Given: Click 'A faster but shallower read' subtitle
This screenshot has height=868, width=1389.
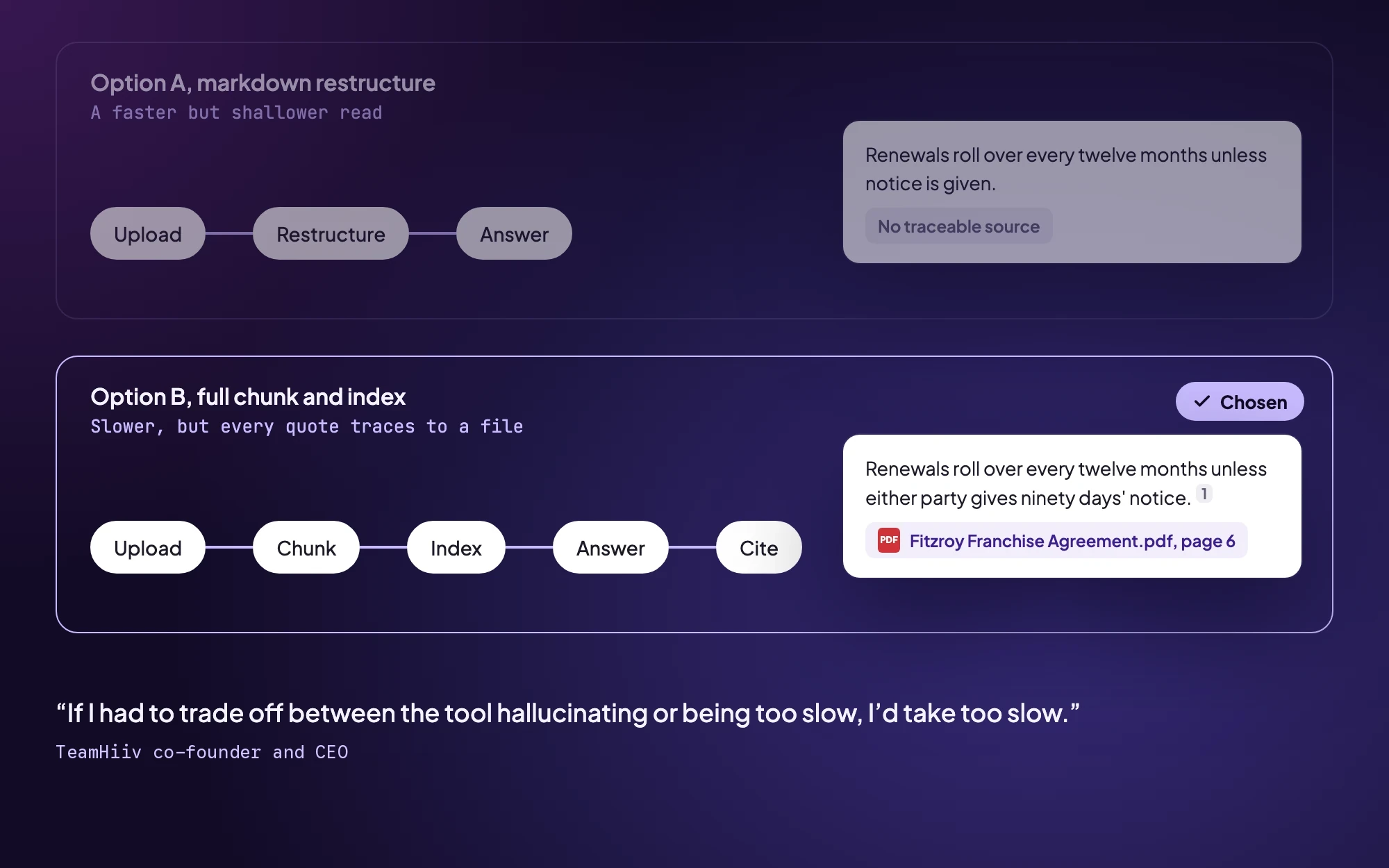Looking at the screenshot, I should [236, 112].
